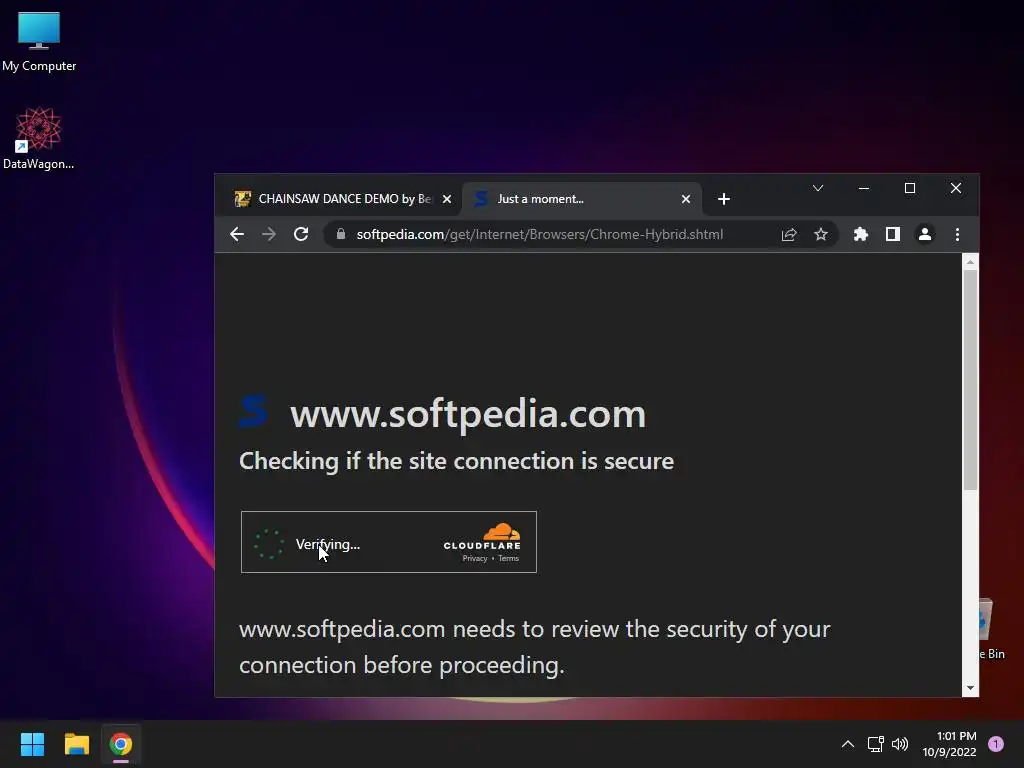Open Chrome's three-dot menu
This screenshot has width=1024, height=768.
(957, 234)
